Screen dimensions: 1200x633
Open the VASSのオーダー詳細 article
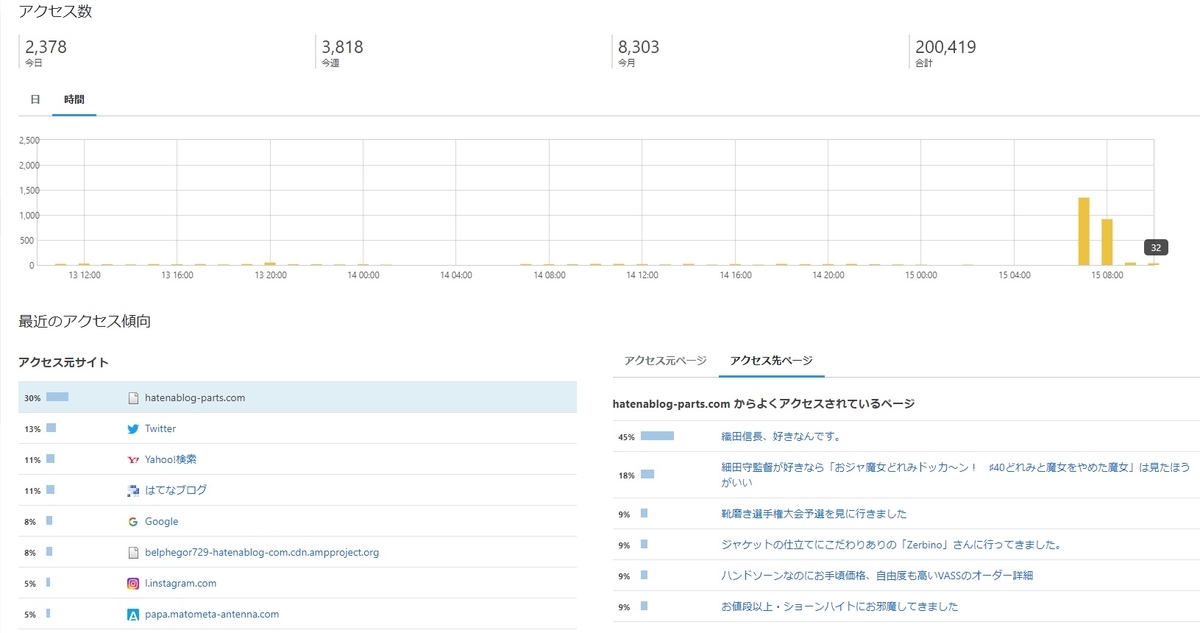[877, 576]
